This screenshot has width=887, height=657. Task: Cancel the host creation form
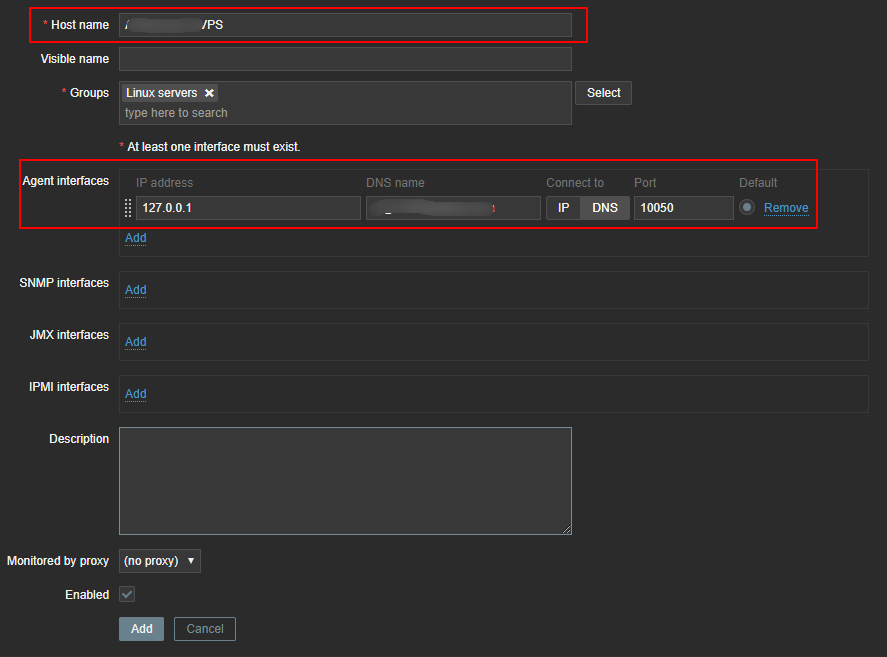click(x=205, y=629)
